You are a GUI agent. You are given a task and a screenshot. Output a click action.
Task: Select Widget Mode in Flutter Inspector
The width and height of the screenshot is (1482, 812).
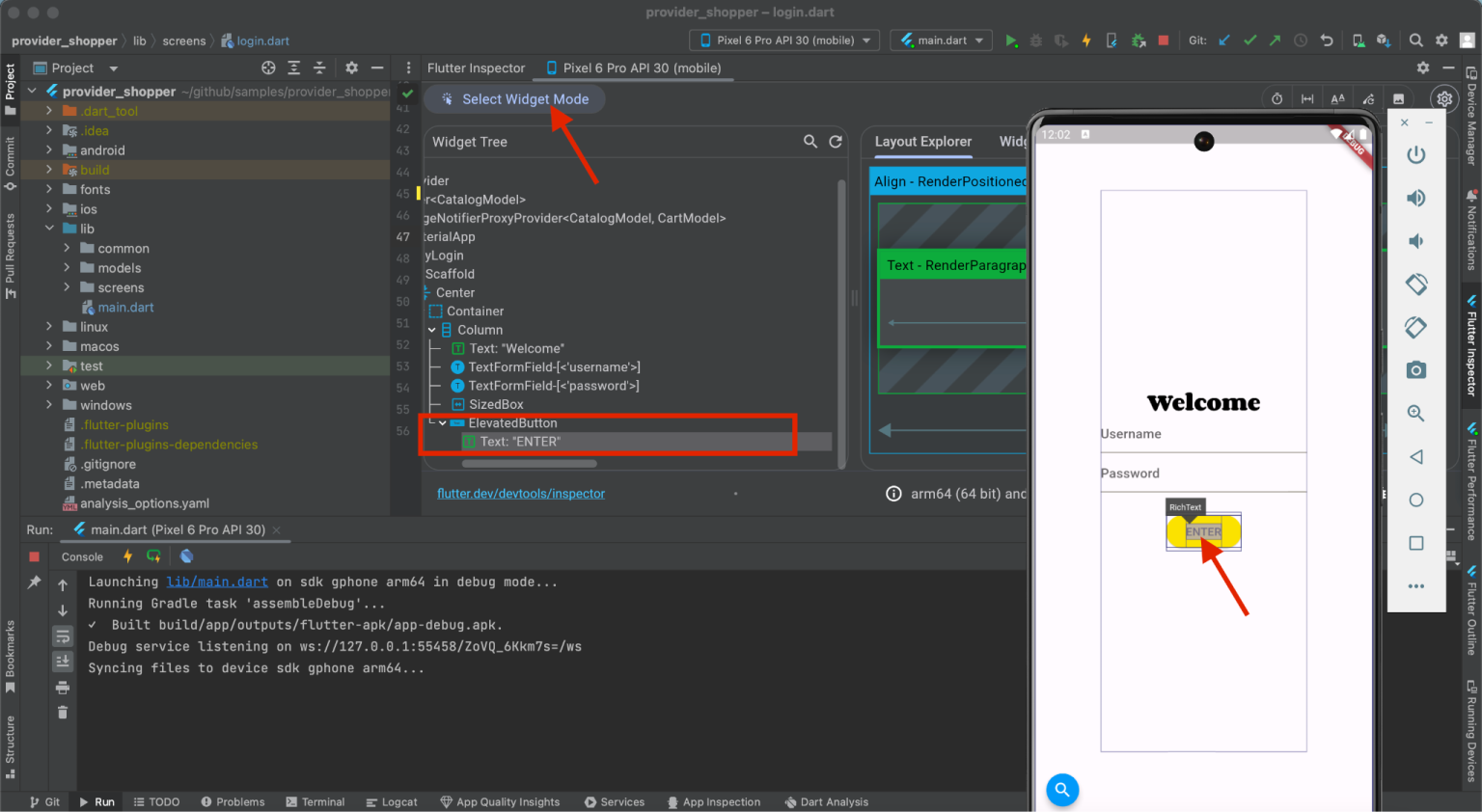click(514, 98)
